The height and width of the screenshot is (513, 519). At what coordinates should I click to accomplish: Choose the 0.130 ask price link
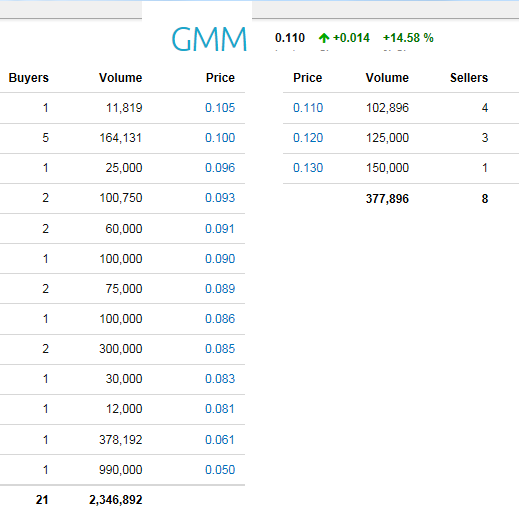coord(308,168)
